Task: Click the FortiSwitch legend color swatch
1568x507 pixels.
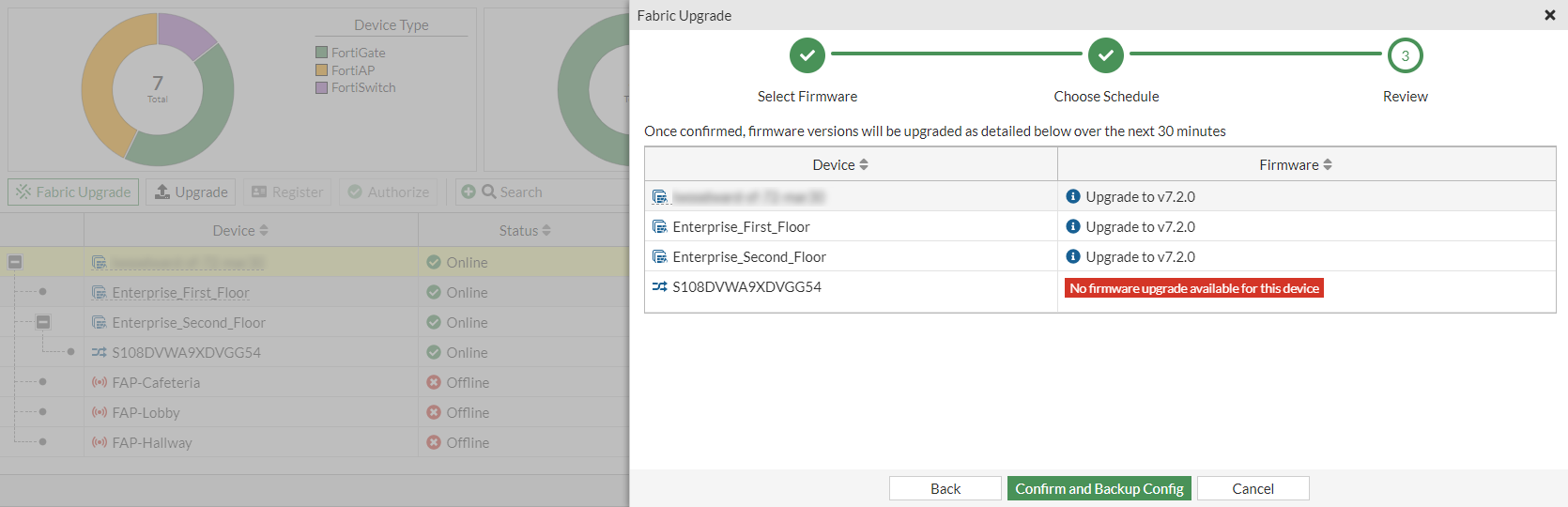Action: pyautogui.click(x=322, y=87)
